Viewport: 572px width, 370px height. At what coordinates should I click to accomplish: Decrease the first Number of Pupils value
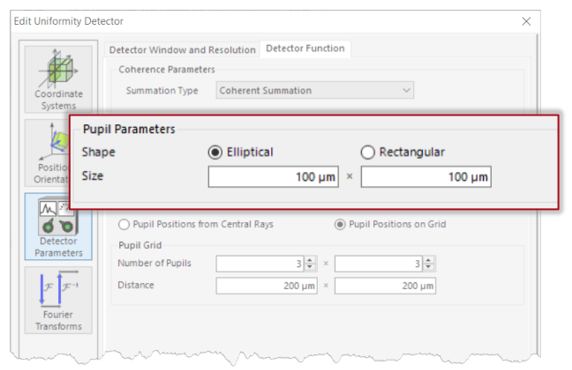pyautogui.click(x=310, y=267)
